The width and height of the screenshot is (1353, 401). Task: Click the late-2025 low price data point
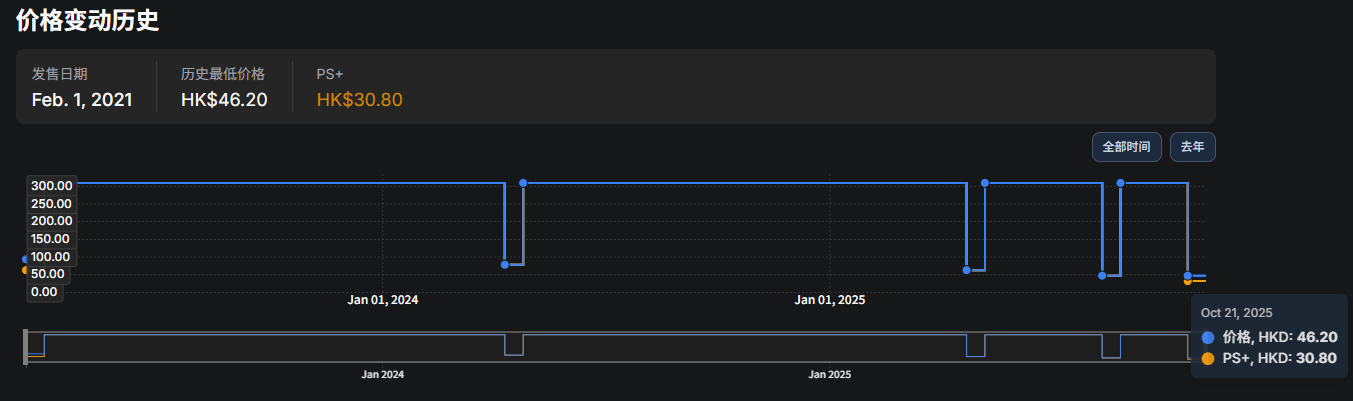(x=1102, y=275)
